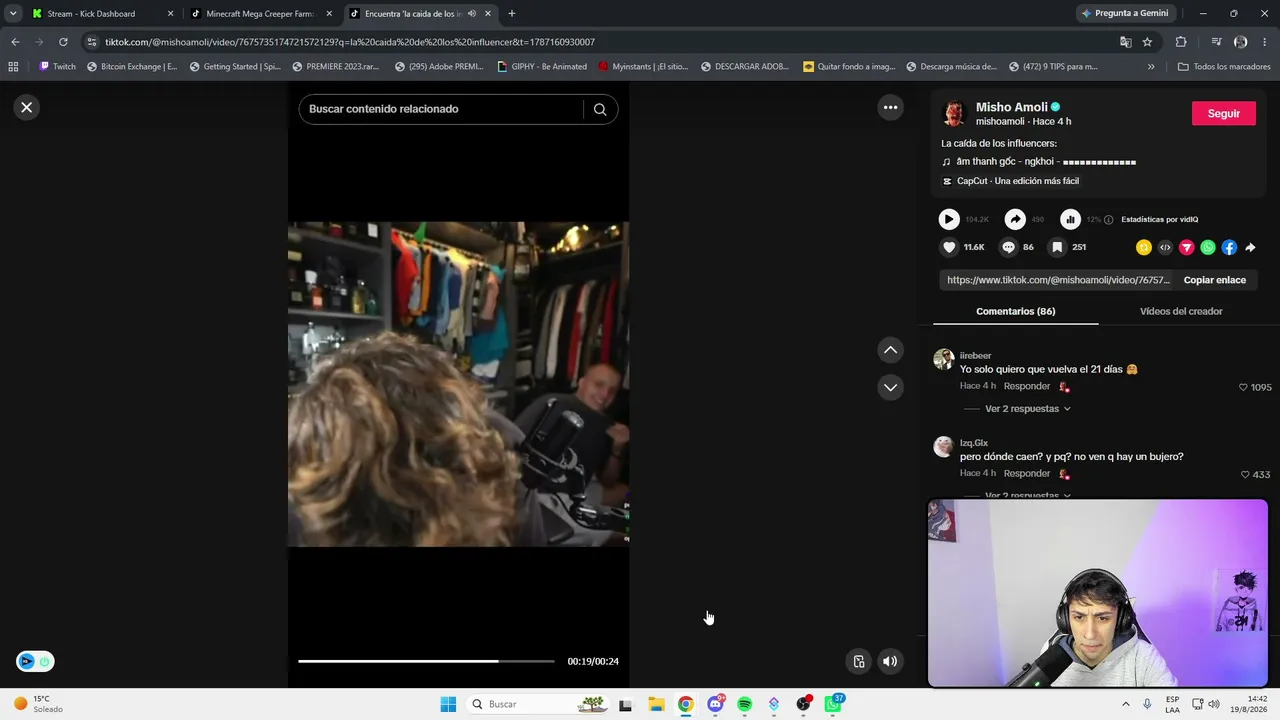Viewport: 1280px width, 720px height.
Task: Like izq.Glx's comment
Action: tap(1245, 474)
